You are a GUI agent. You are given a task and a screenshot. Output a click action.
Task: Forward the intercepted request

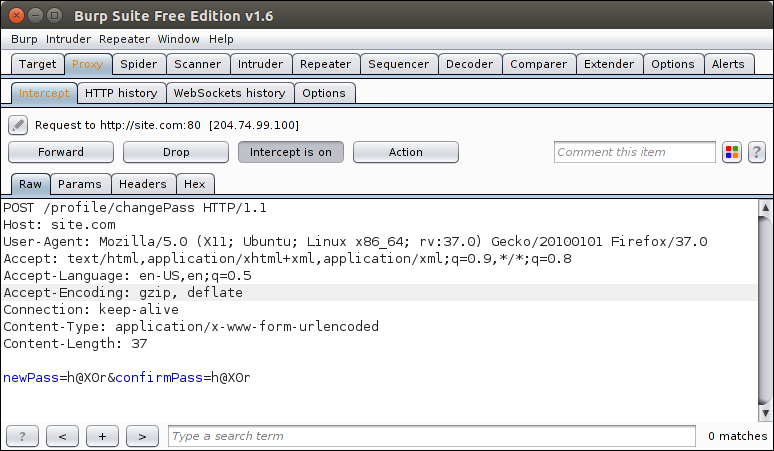61,152
